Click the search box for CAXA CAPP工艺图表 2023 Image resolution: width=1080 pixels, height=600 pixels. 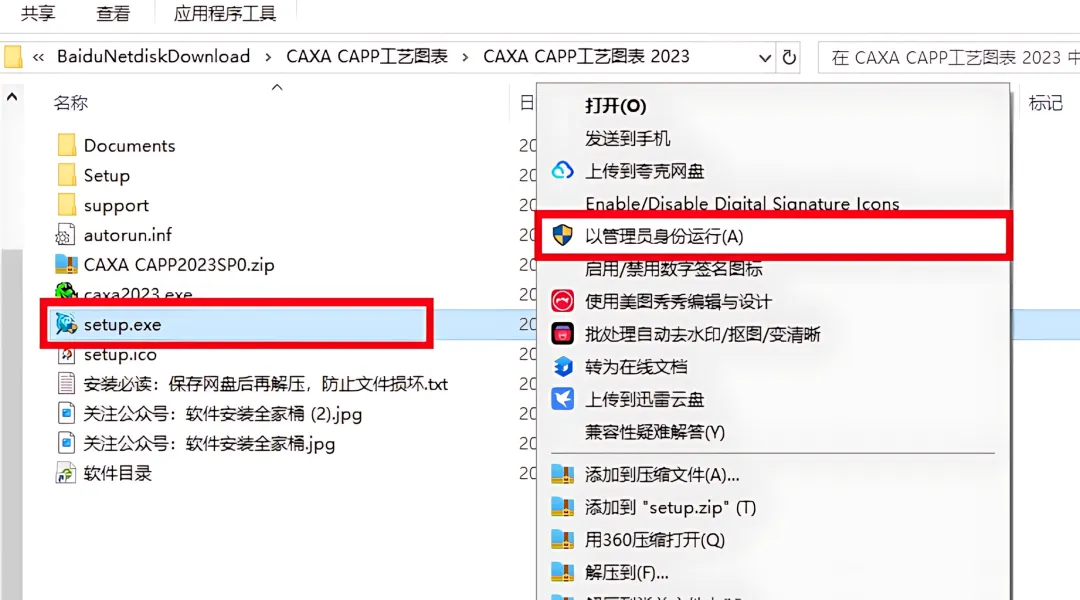pos(949,57)
